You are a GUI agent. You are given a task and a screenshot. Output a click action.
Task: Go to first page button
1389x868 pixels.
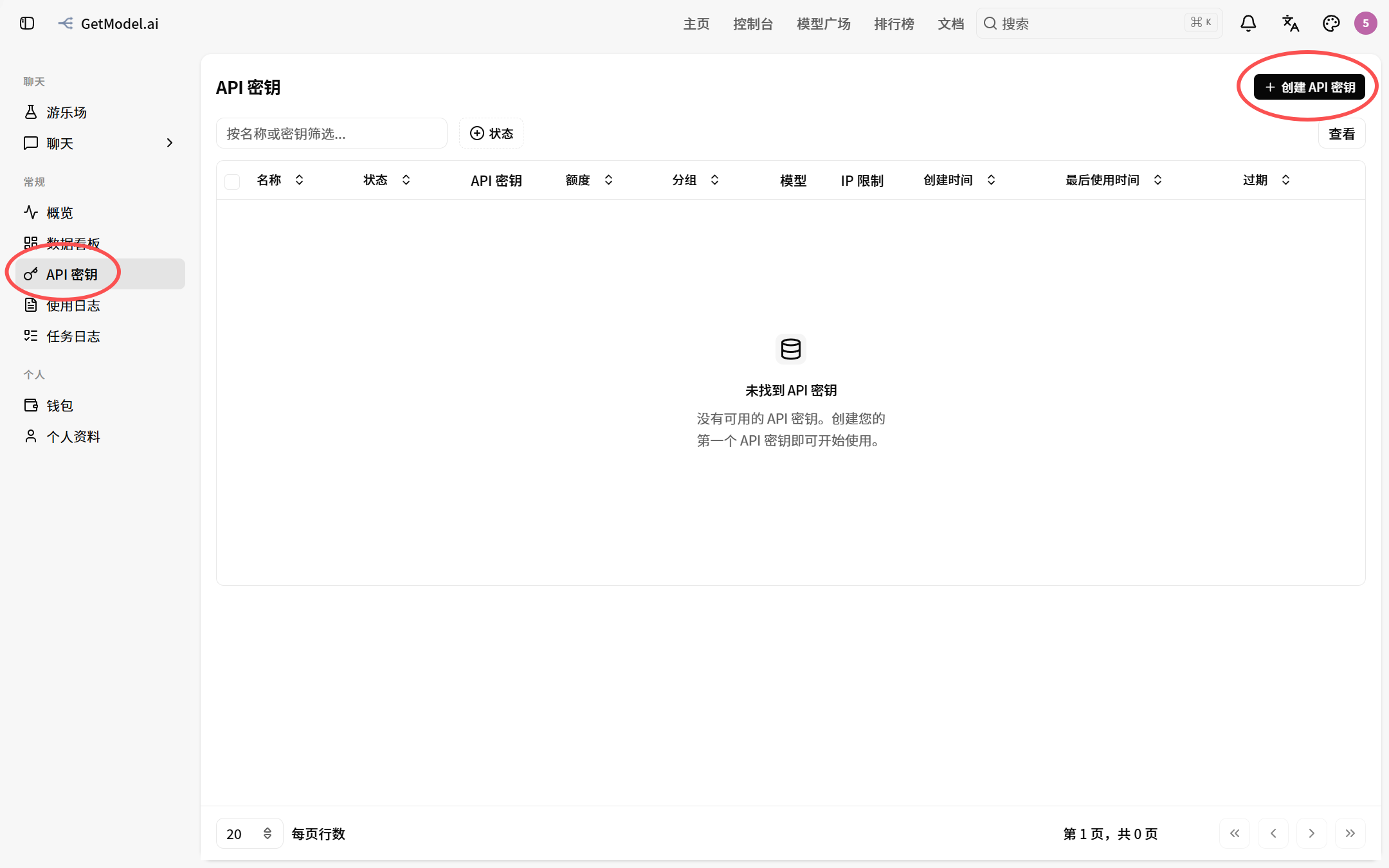(x=1235, y=833)
